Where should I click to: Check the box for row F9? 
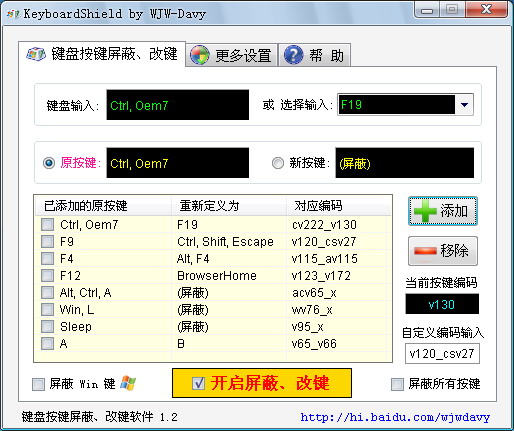pyautogui.click(x=47, y=241)
